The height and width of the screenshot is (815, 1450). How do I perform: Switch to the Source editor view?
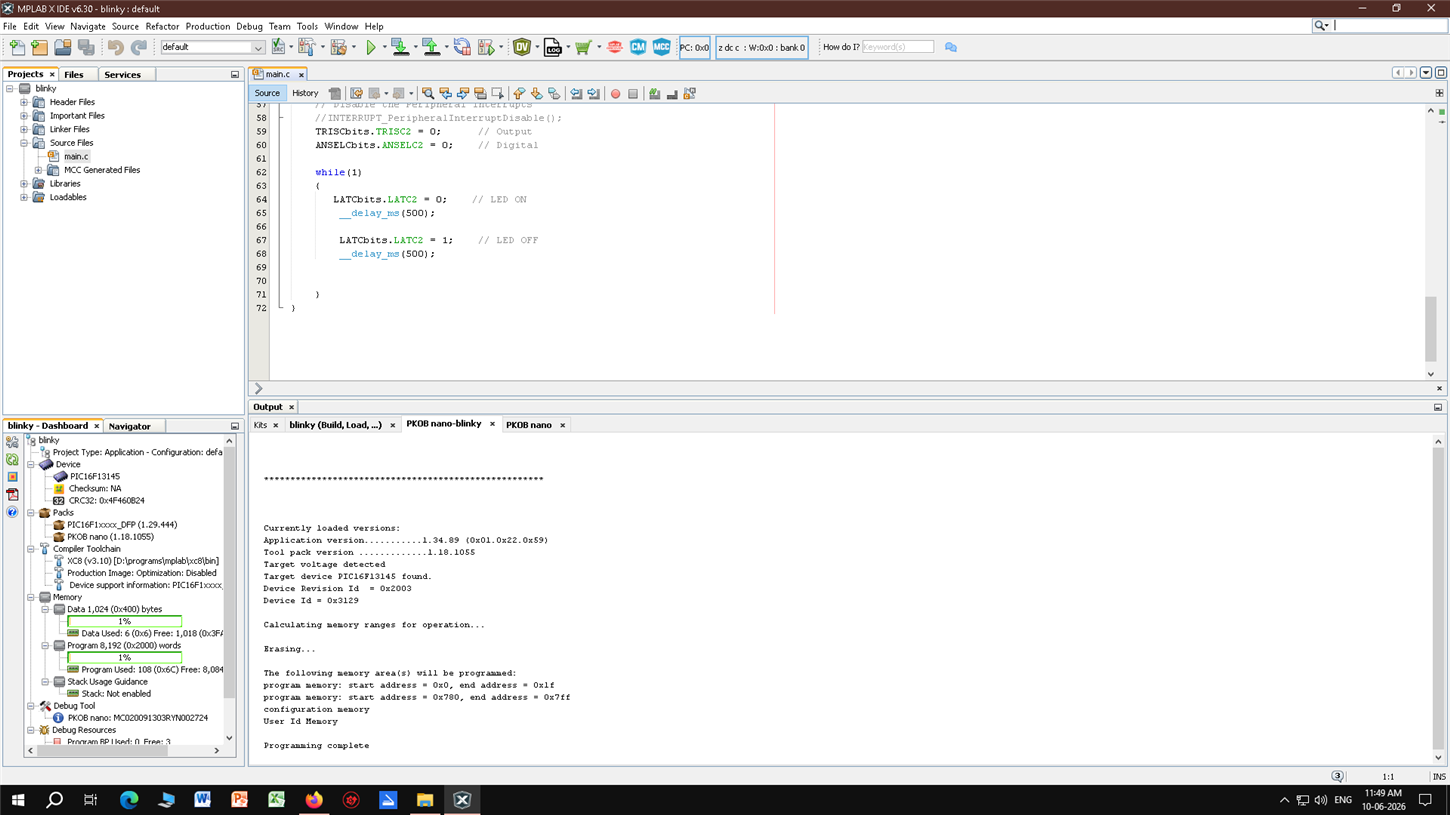267,93
